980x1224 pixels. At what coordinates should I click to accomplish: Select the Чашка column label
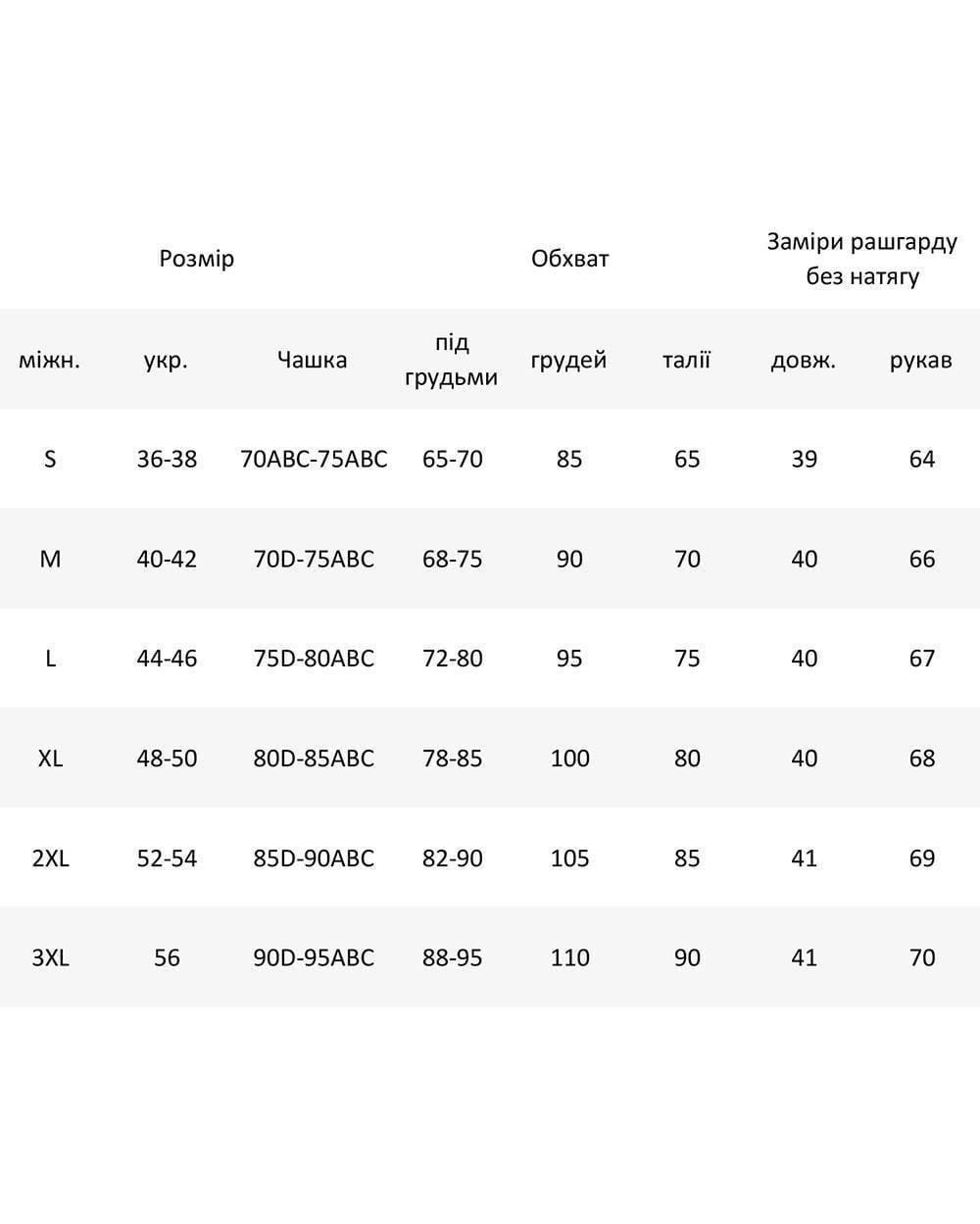pos(312,360)
